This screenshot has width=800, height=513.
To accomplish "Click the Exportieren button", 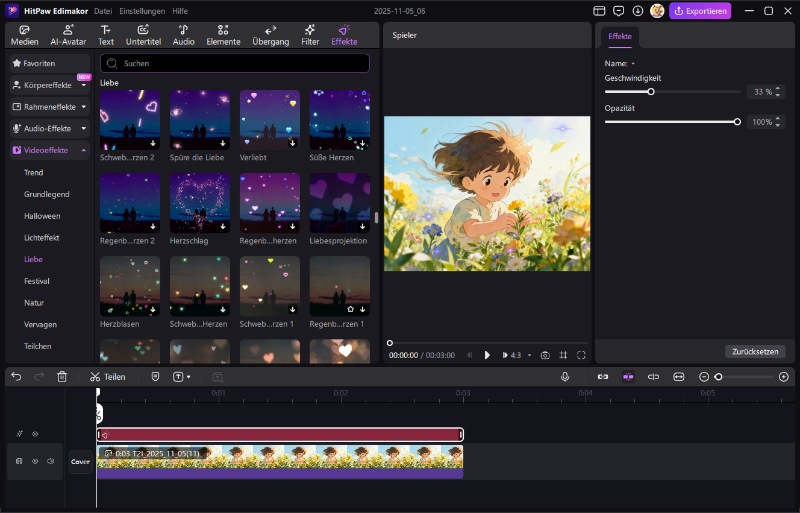I will [700, 11].
